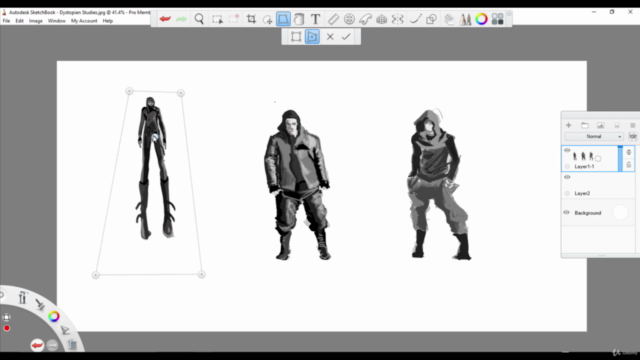This screenshot has width=640, height=360.
Task: Open the Draw Styles shapes tool
Action: coord(431,19)
